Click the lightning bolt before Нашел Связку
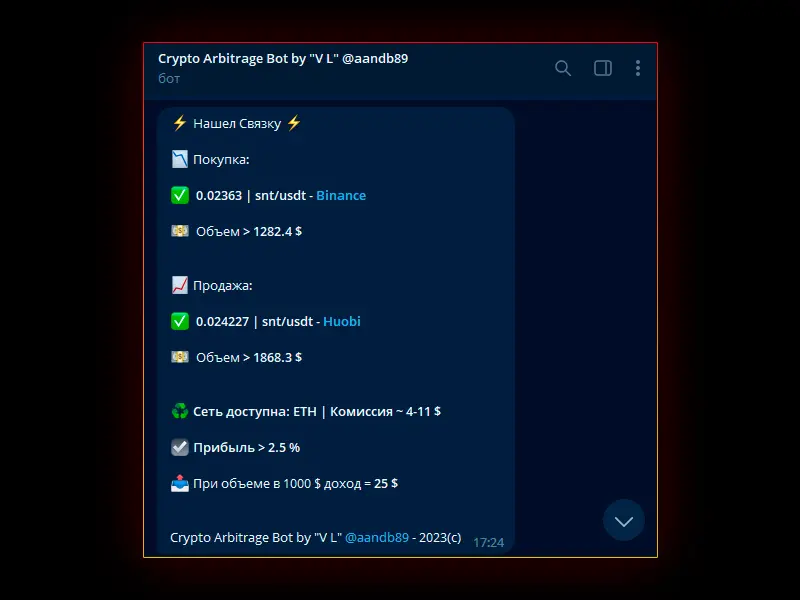Viewport: 800px width, 600px height. (x=179, y=123)
